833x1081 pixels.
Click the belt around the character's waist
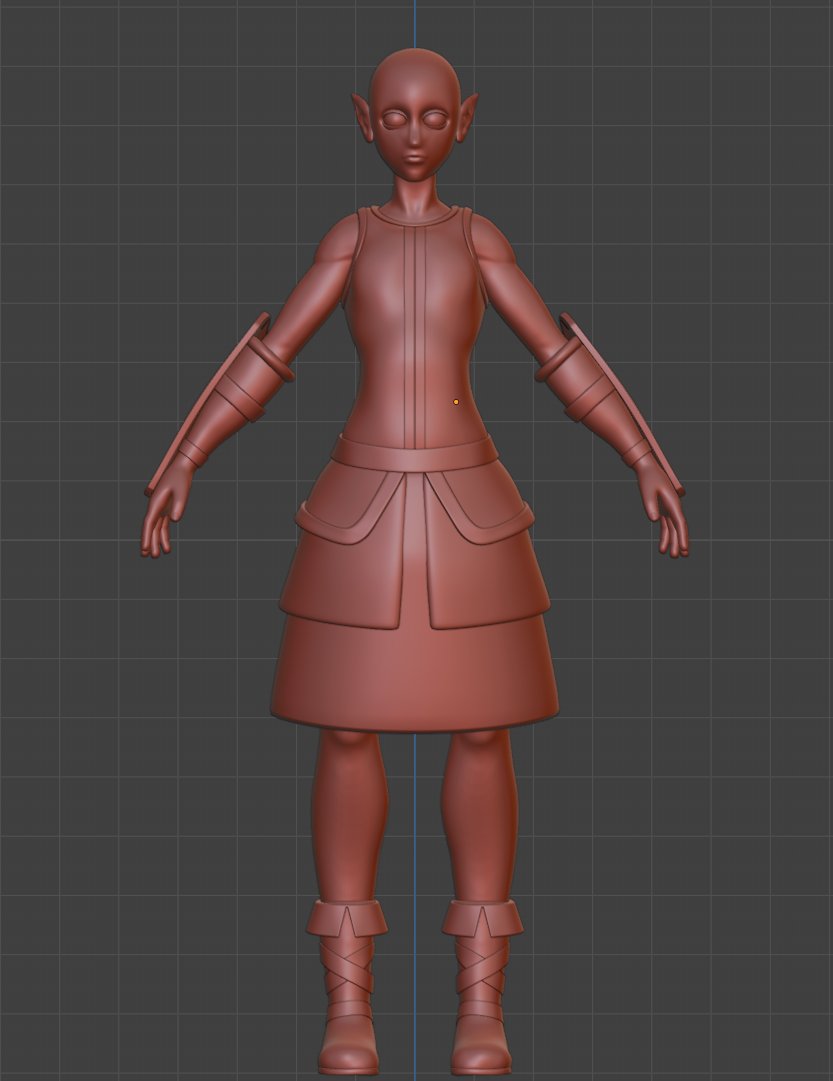coord(414,454)
